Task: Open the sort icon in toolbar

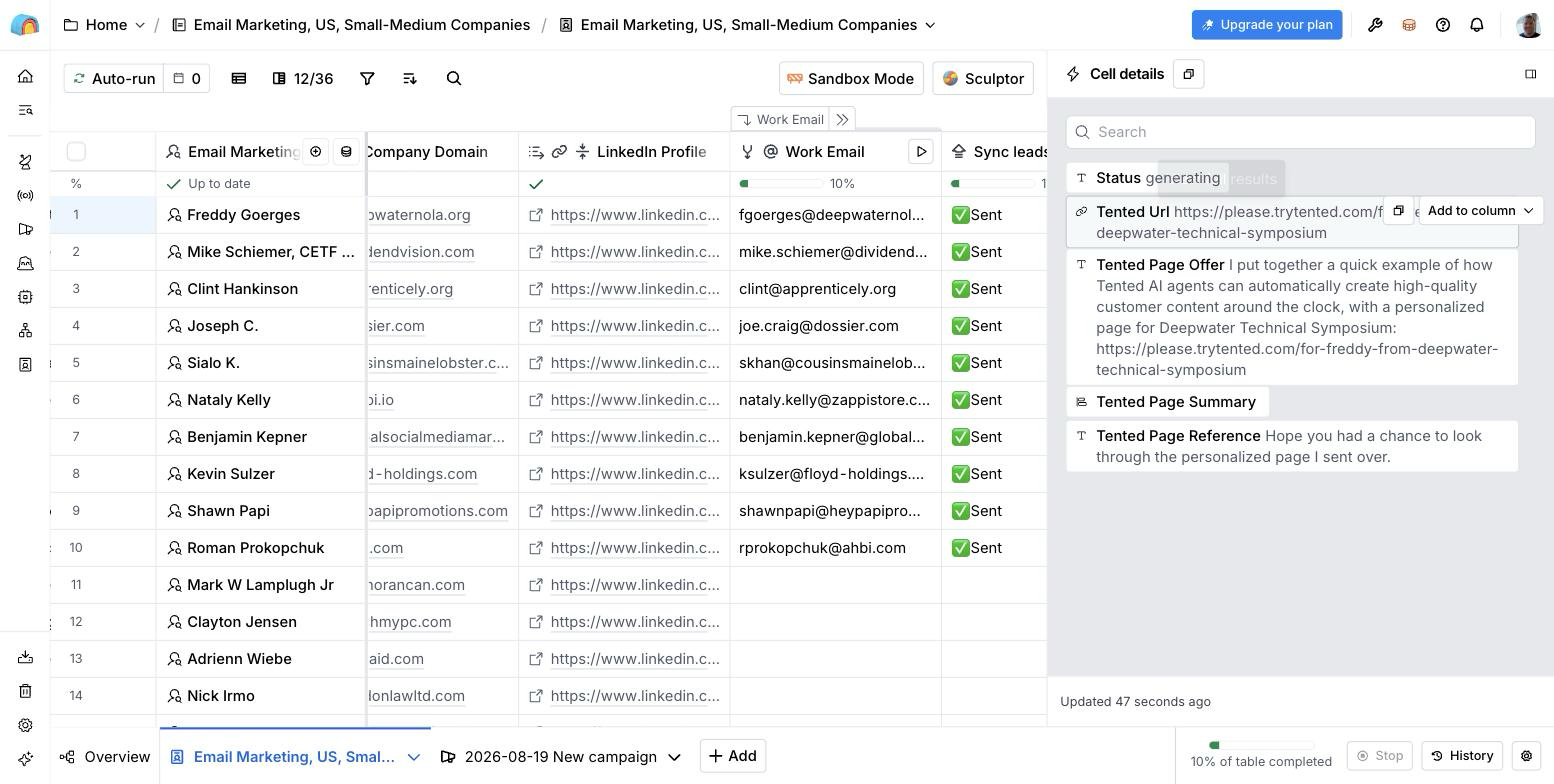Action: click(410, 78)
